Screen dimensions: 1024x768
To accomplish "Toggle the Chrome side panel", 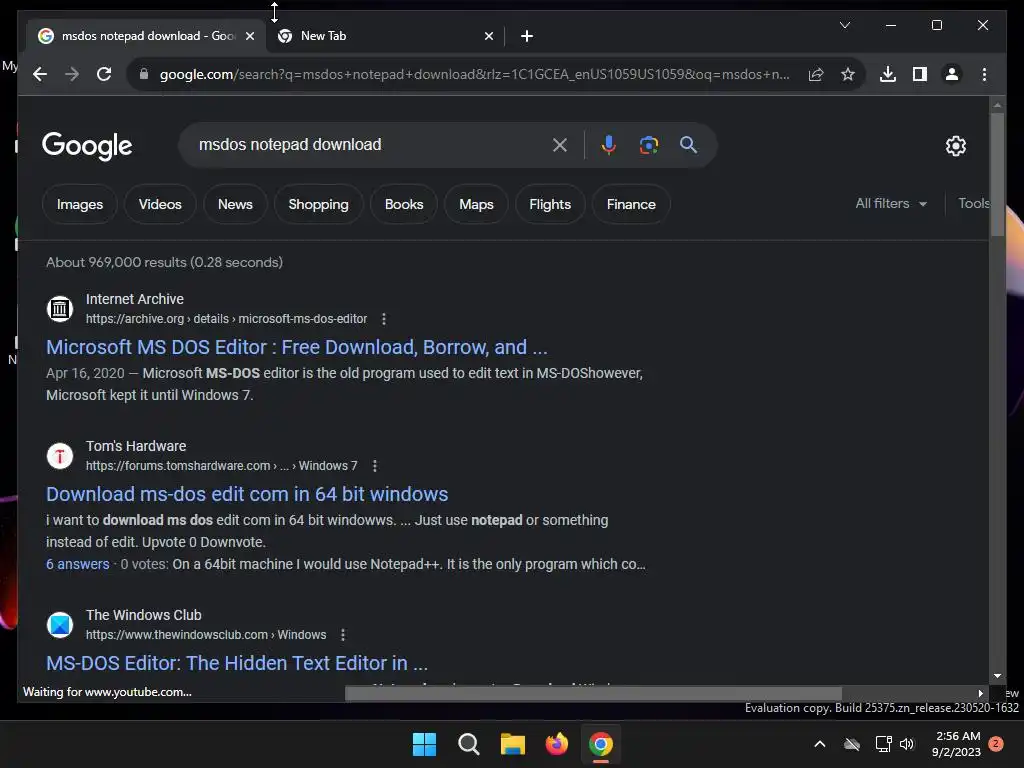I will point(920,74).
